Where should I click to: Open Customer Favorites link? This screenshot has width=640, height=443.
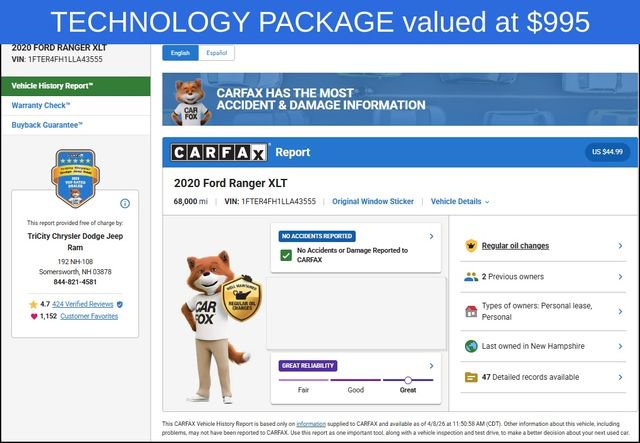click(x=89, y=316)
